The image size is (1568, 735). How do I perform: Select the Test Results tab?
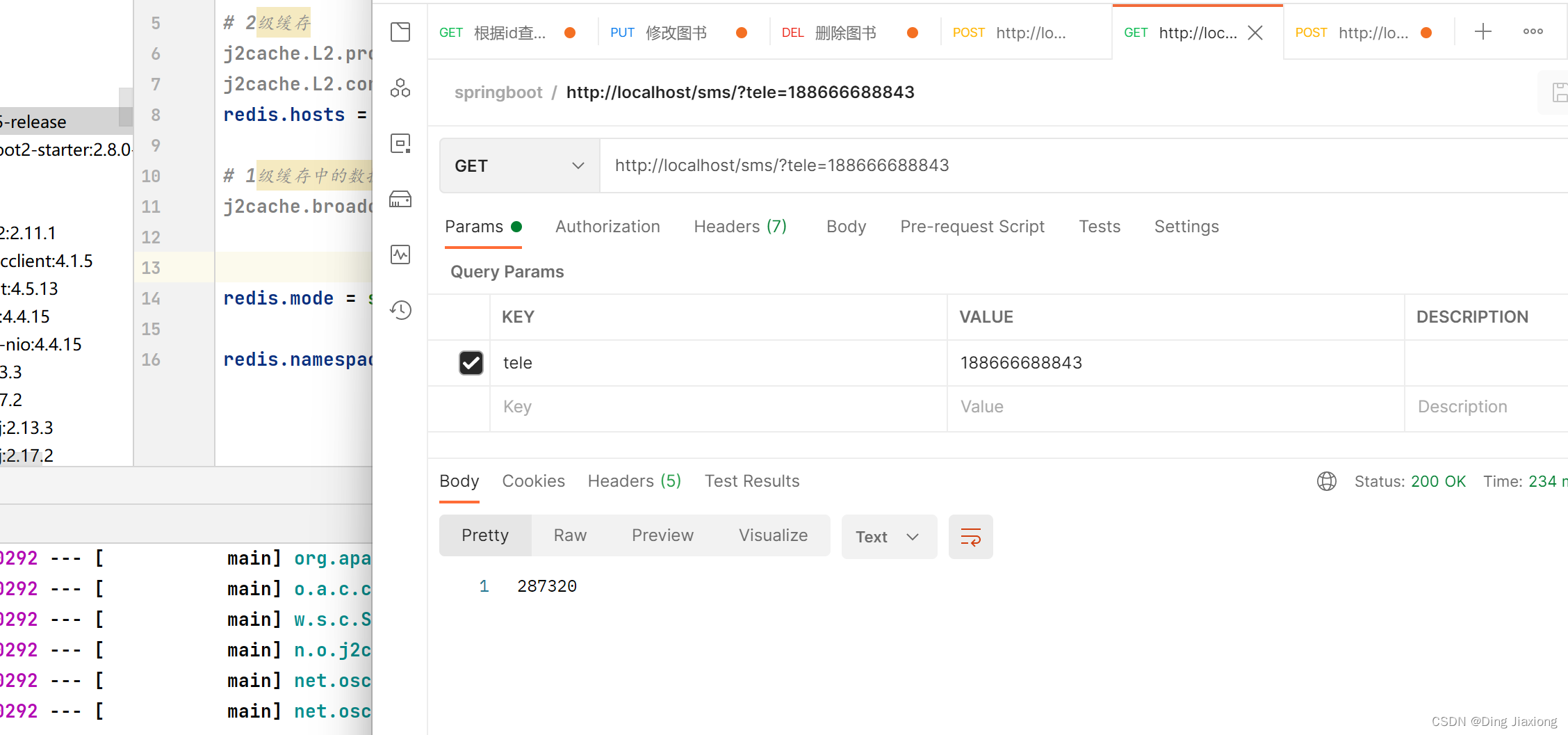coord(752,481)
